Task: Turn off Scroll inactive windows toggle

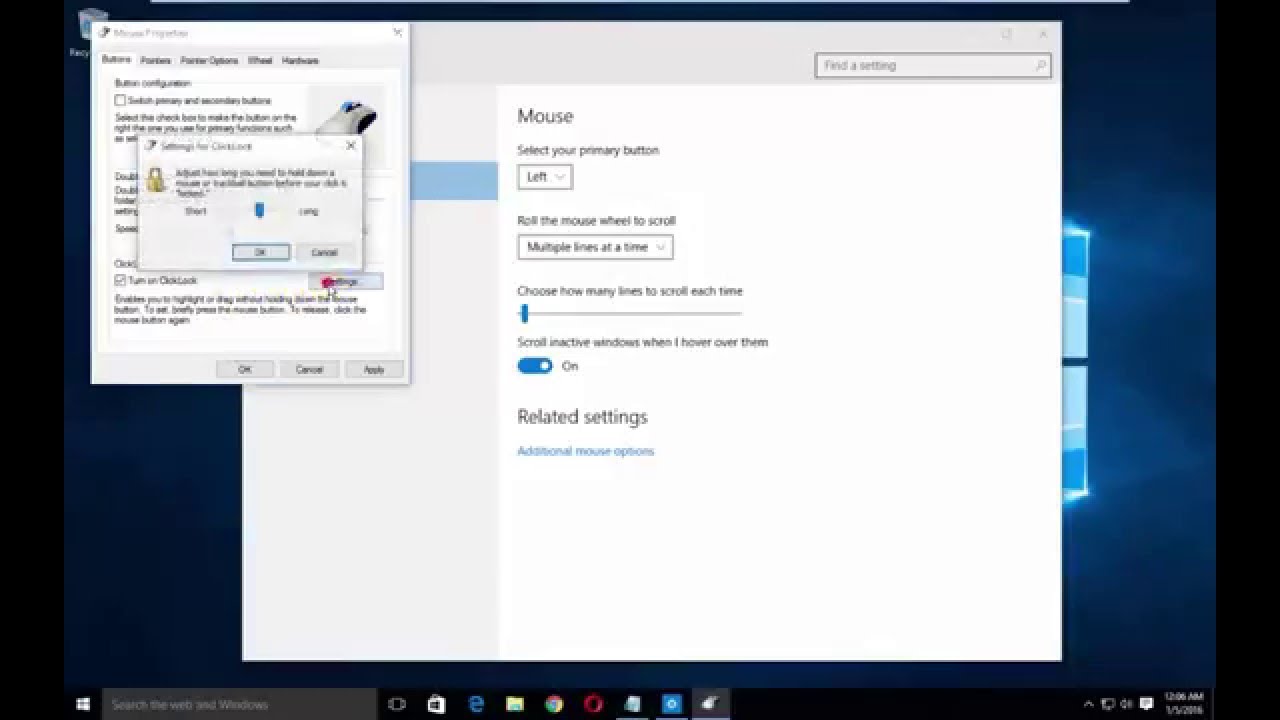Action: click(x=535, y=366)
